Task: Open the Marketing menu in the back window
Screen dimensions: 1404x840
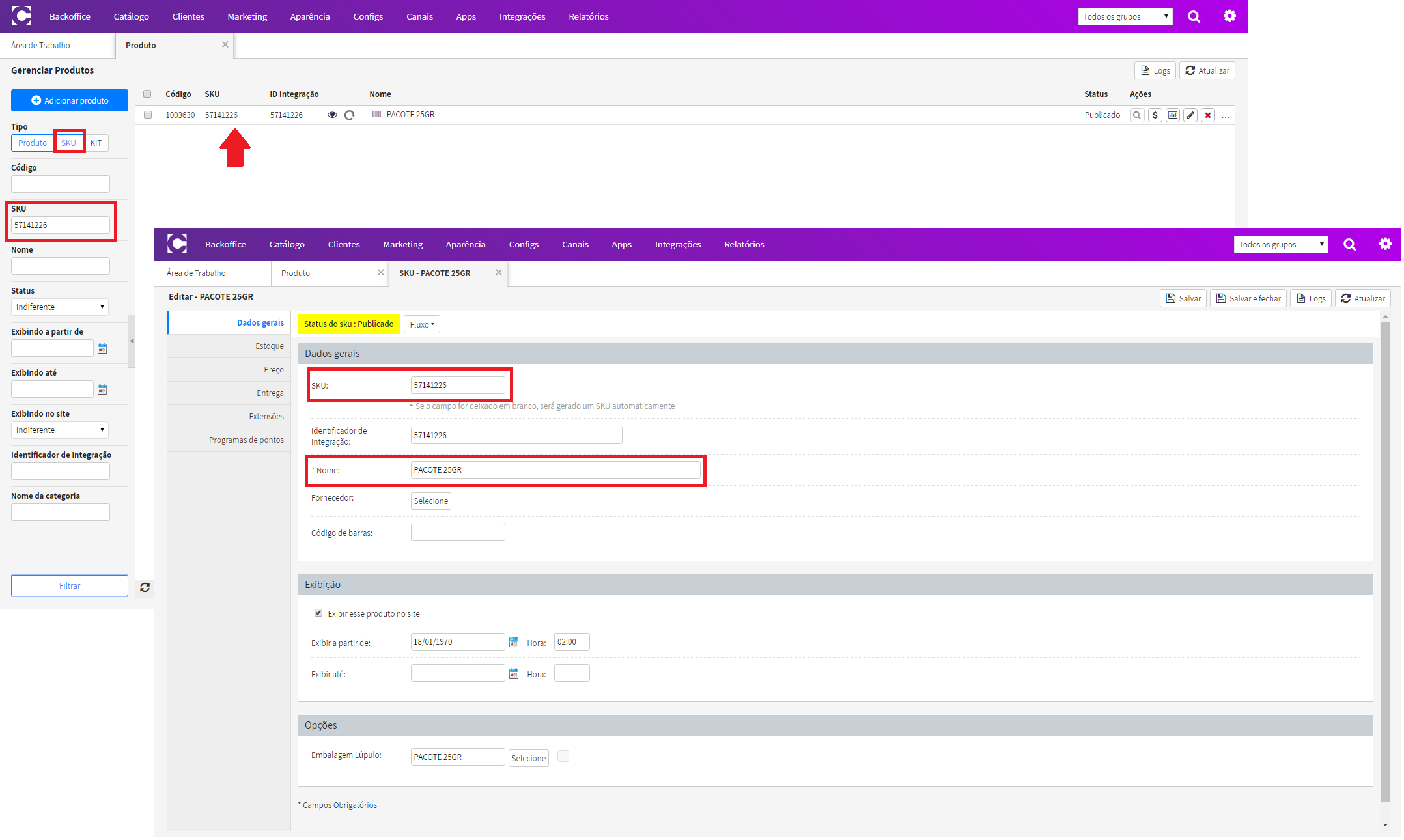Action: pyautogui.click(x=247, y=16)
